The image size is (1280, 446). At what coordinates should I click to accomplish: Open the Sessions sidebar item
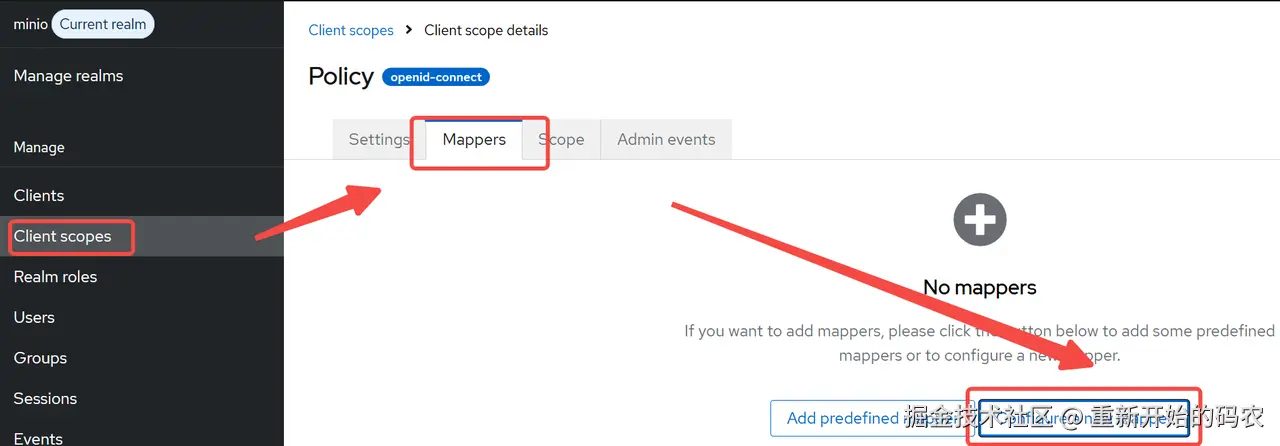point(45,398)
